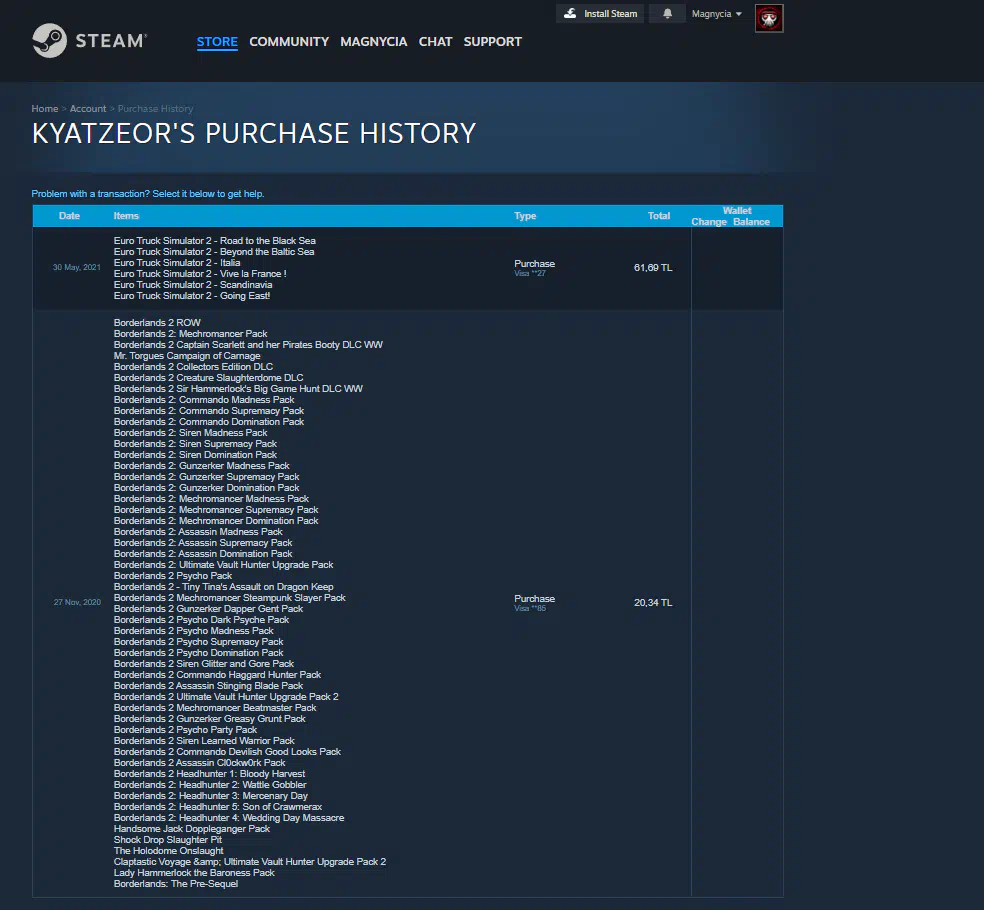Click the 20,34 TL total
984x910 pixels.
(653, 603)
